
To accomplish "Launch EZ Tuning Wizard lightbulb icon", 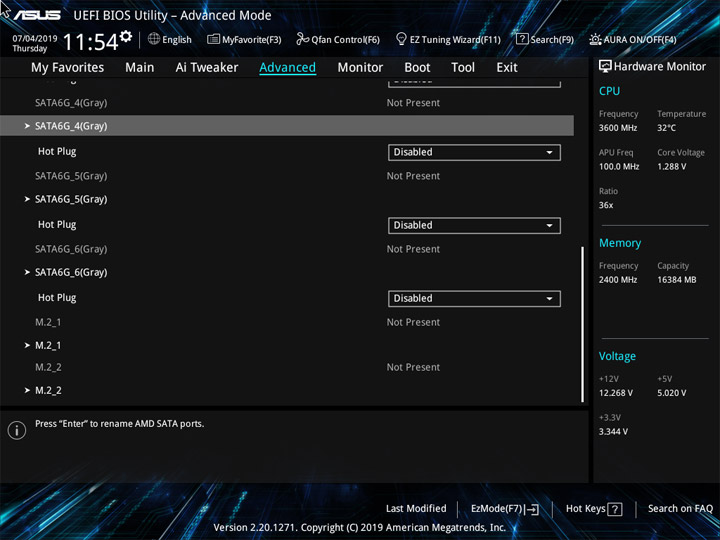I will click(401, 39).
